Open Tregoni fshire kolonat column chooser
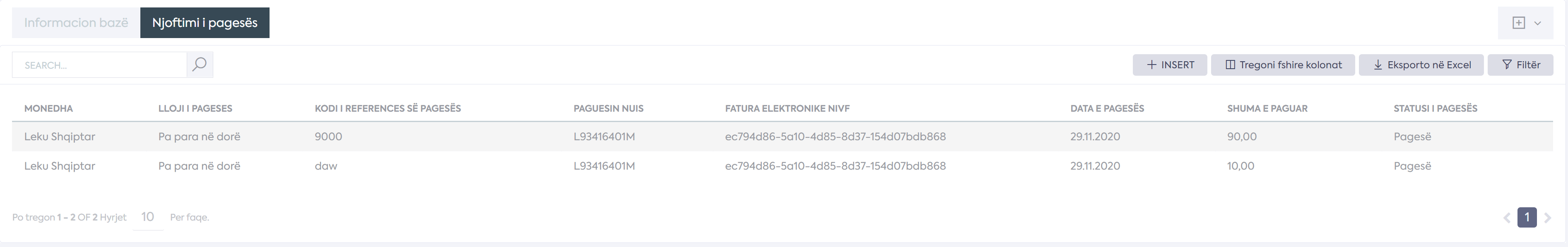This screenshot has width=1568, height=247. (1283, 65)
